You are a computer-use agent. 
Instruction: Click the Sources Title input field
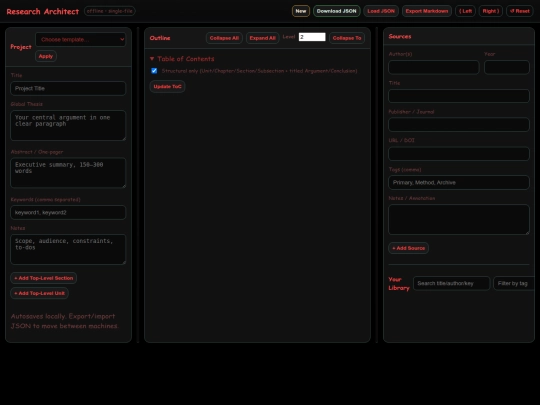459,96
